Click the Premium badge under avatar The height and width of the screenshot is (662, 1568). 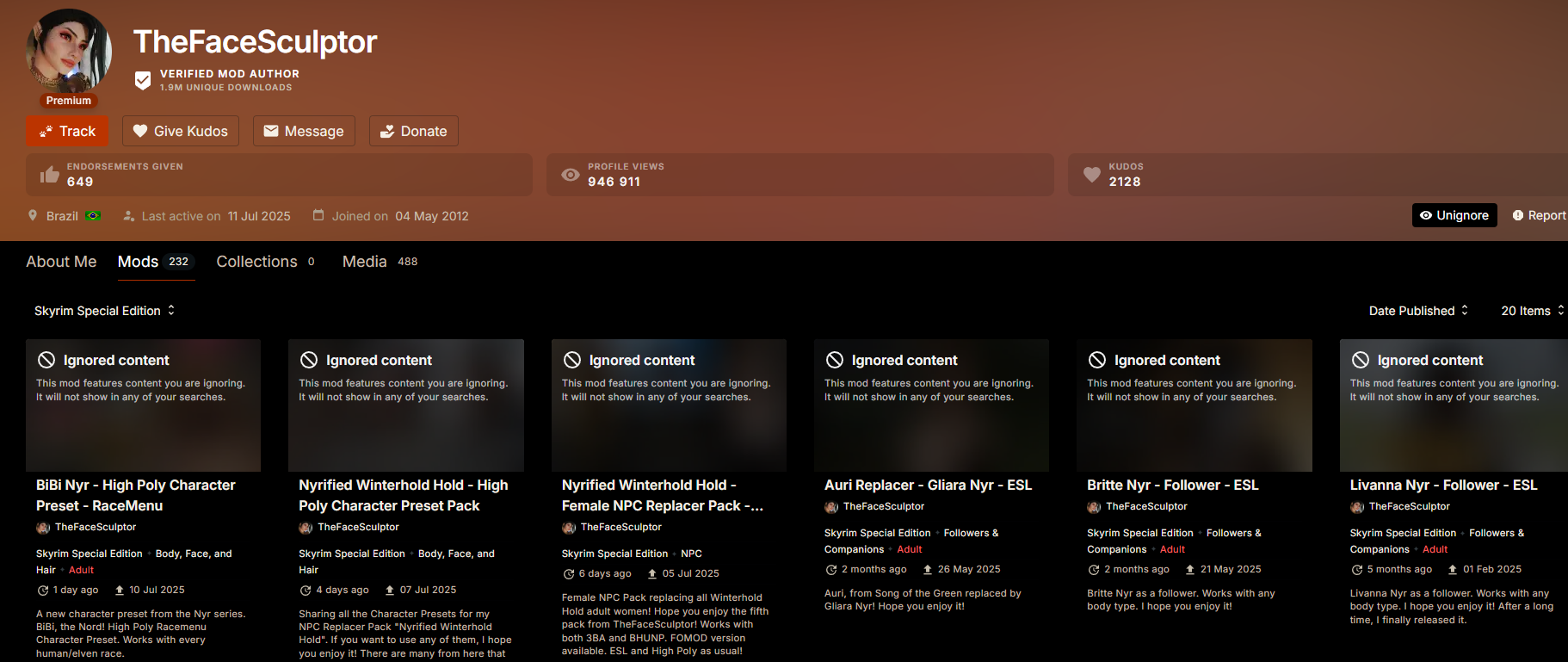coord(69,101)
